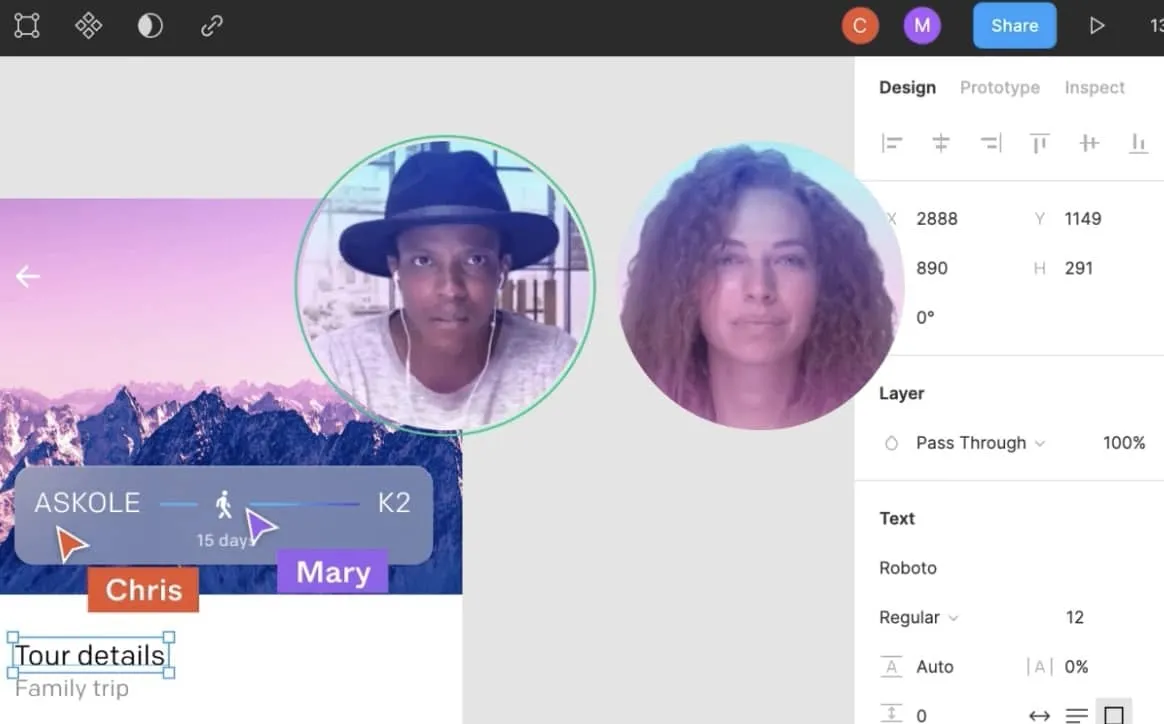Open the Roboto font family picker
This screenshot has width=1164, height=724.
point(908,568)
